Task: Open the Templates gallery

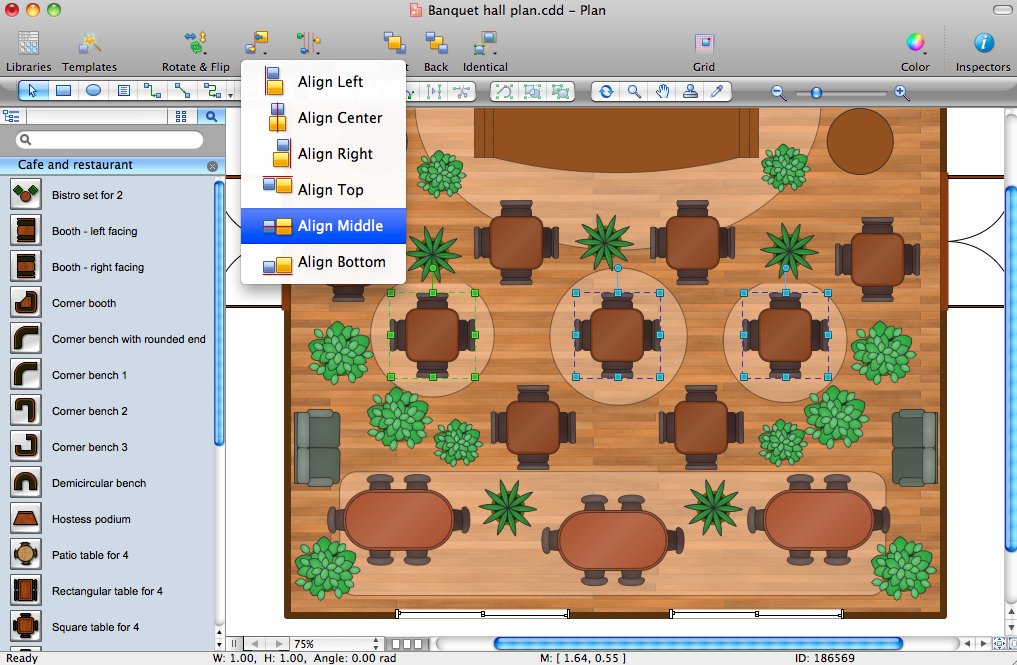Action: 89,51
